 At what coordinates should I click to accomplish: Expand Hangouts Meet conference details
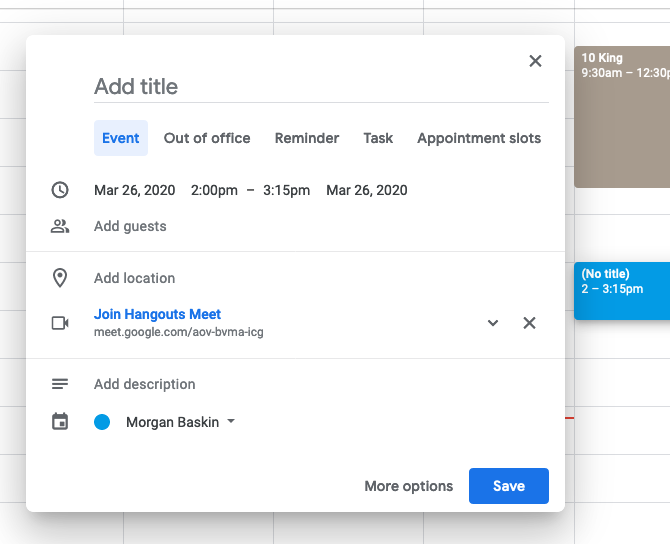pyautogui.click(x=493, y=323)
